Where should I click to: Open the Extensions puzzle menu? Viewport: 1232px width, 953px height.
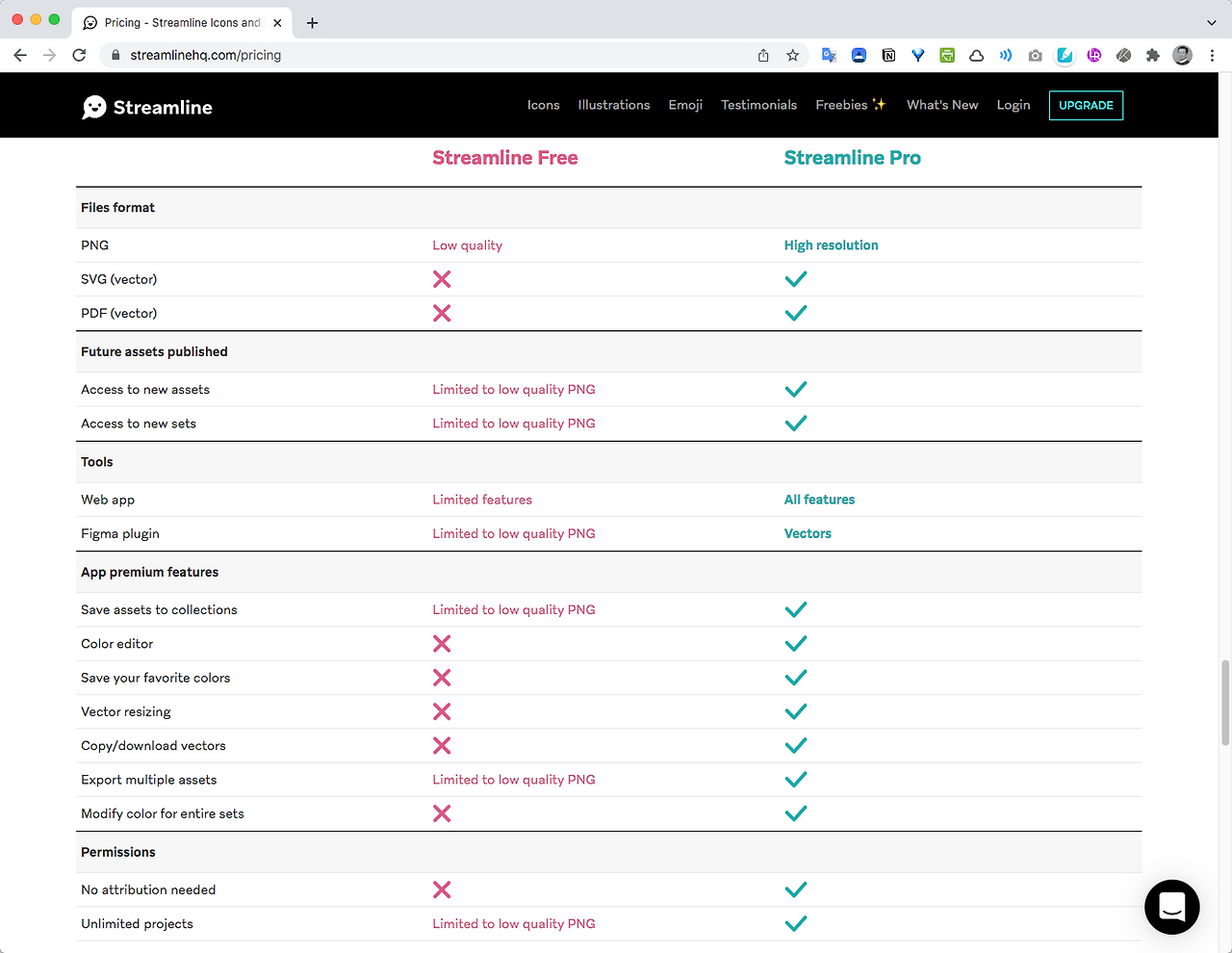1152,56
